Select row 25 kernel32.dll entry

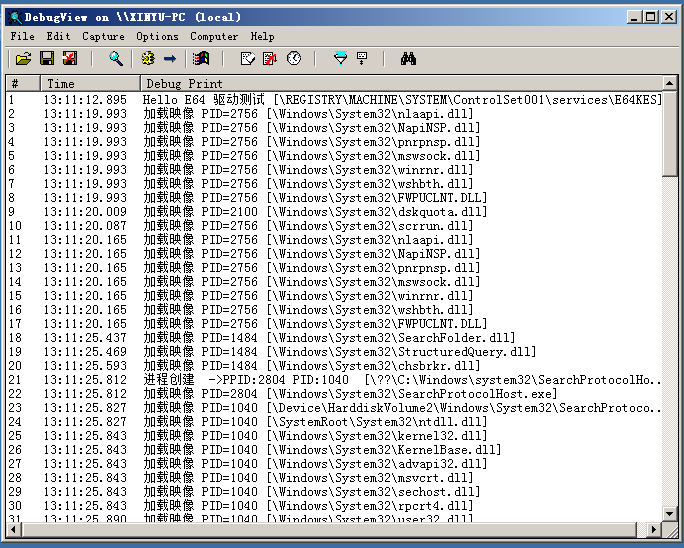tap(334, 435)
